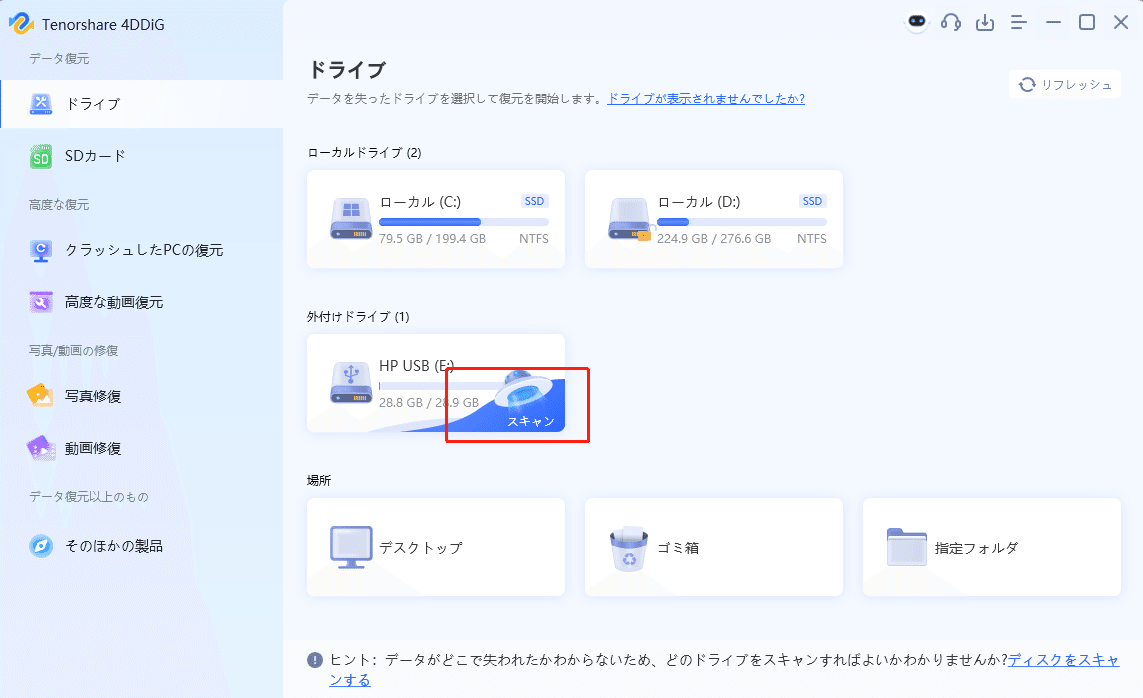Image resolution: width=1143 pixels, height=698 pixels.
Task: Click the download icon in title bar
Action: click(x=985, y=23)
